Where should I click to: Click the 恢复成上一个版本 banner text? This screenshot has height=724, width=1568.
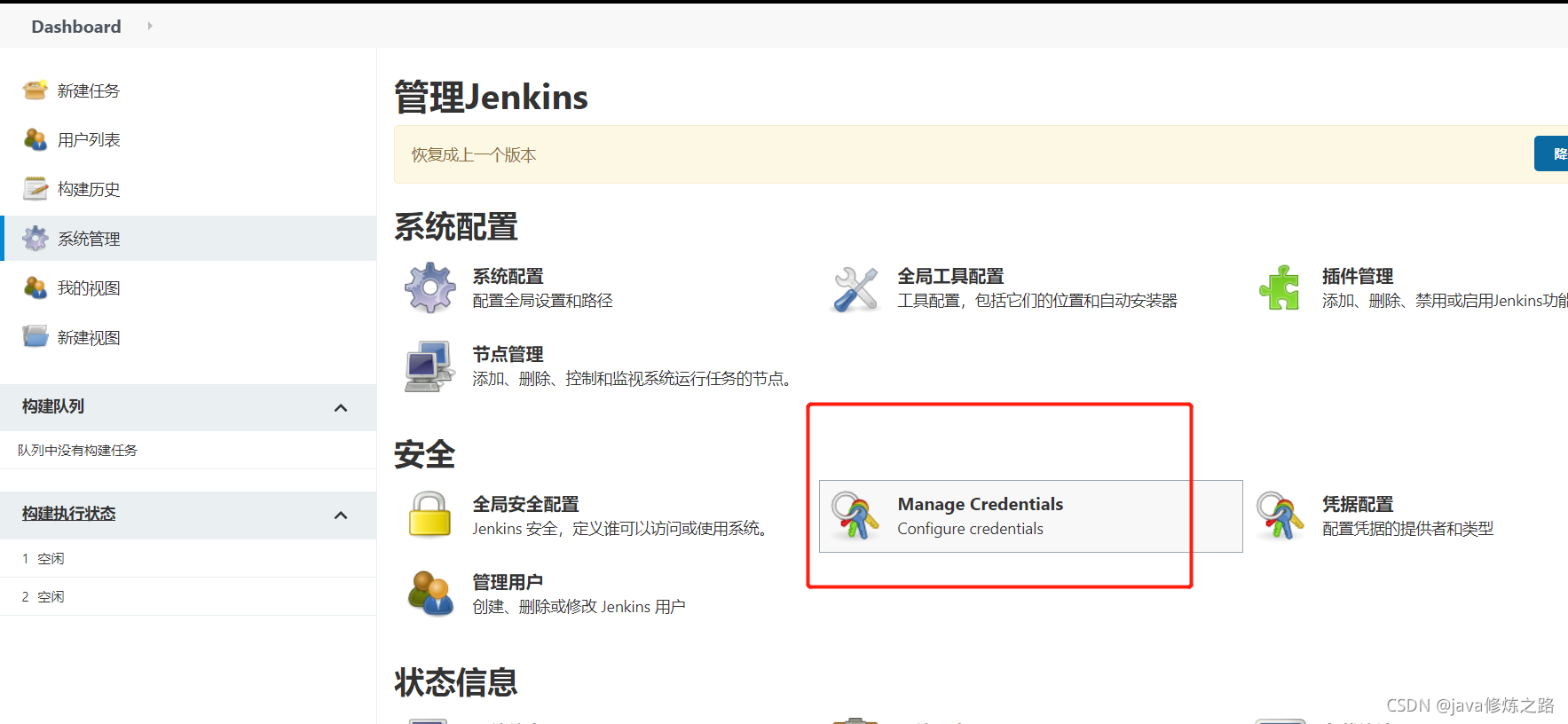pyautogui.click(x=474, y=154)
